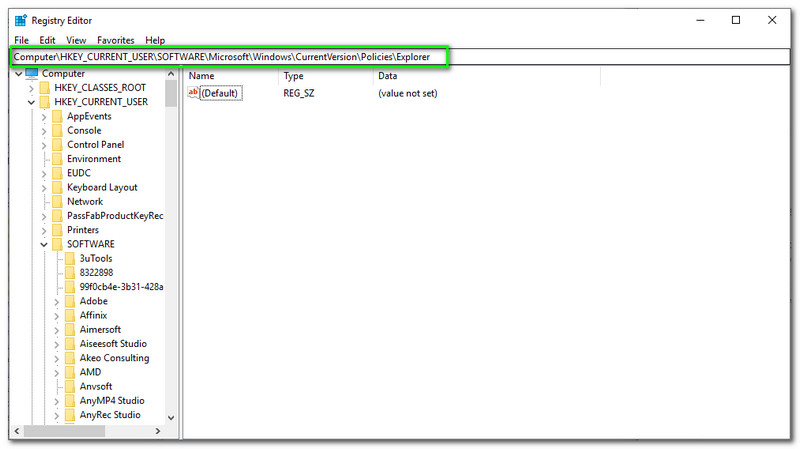
Task: Click the tree scroll down arrow
Action: pyautogui.click(x=171, y=418)
